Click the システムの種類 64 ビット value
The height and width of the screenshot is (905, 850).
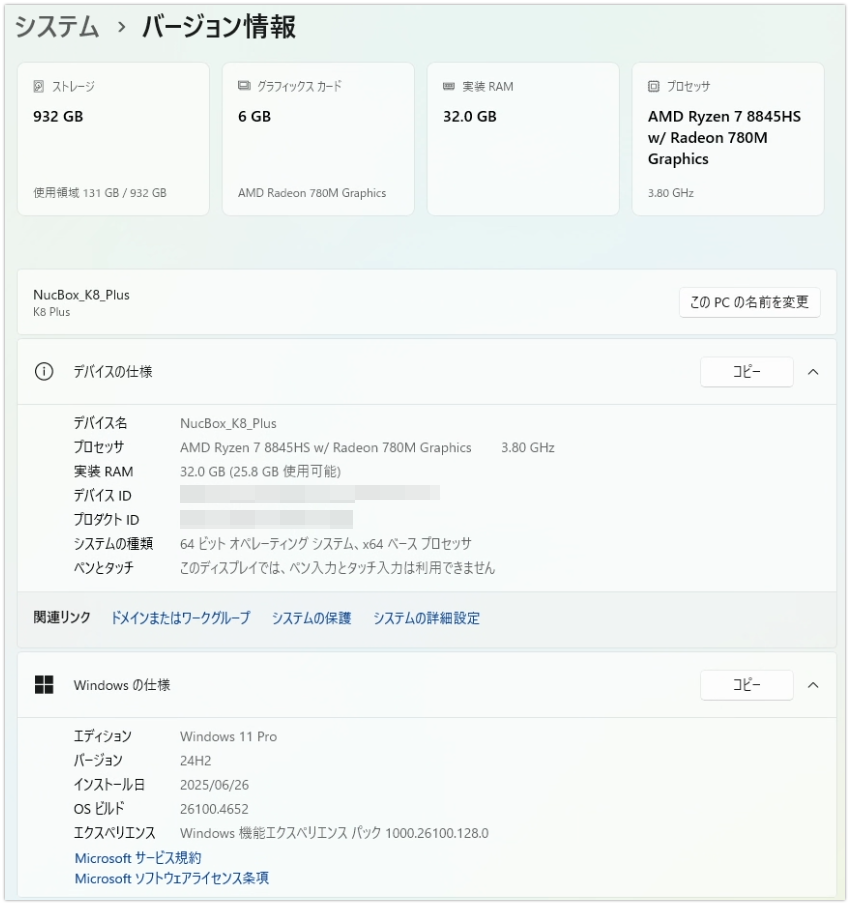325,544
